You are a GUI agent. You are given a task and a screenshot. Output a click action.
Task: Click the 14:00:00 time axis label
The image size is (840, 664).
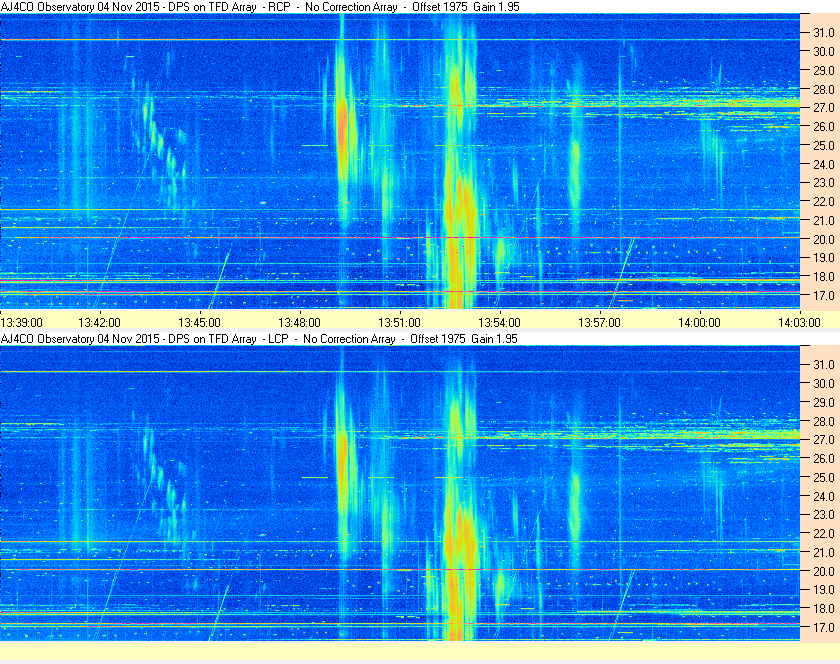coord(699,323)
